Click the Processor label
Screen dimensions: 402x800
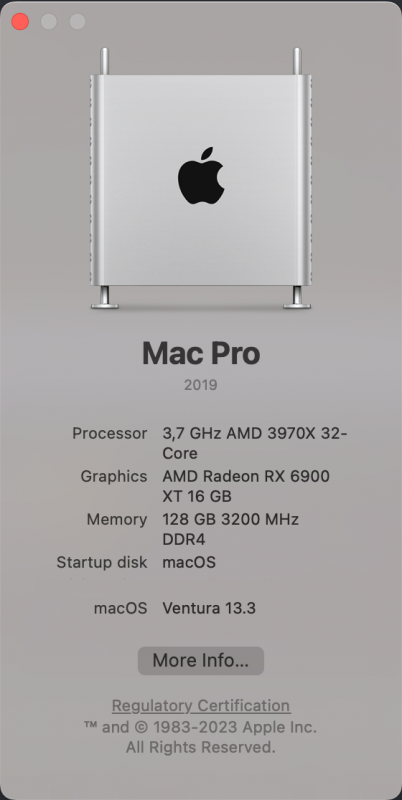point(109,433)
